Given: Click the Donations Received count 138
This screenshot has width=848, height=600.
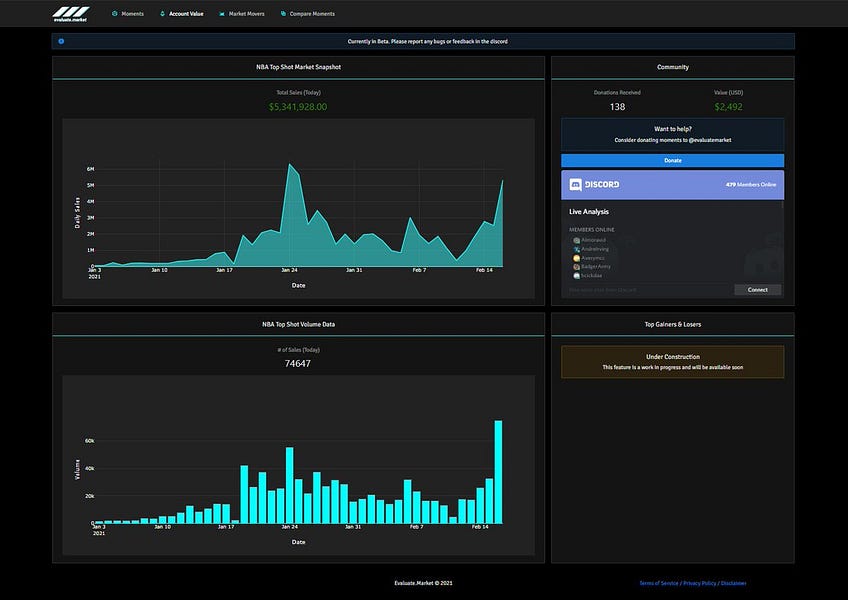Looking at the screenshot, I should [617, 107].
